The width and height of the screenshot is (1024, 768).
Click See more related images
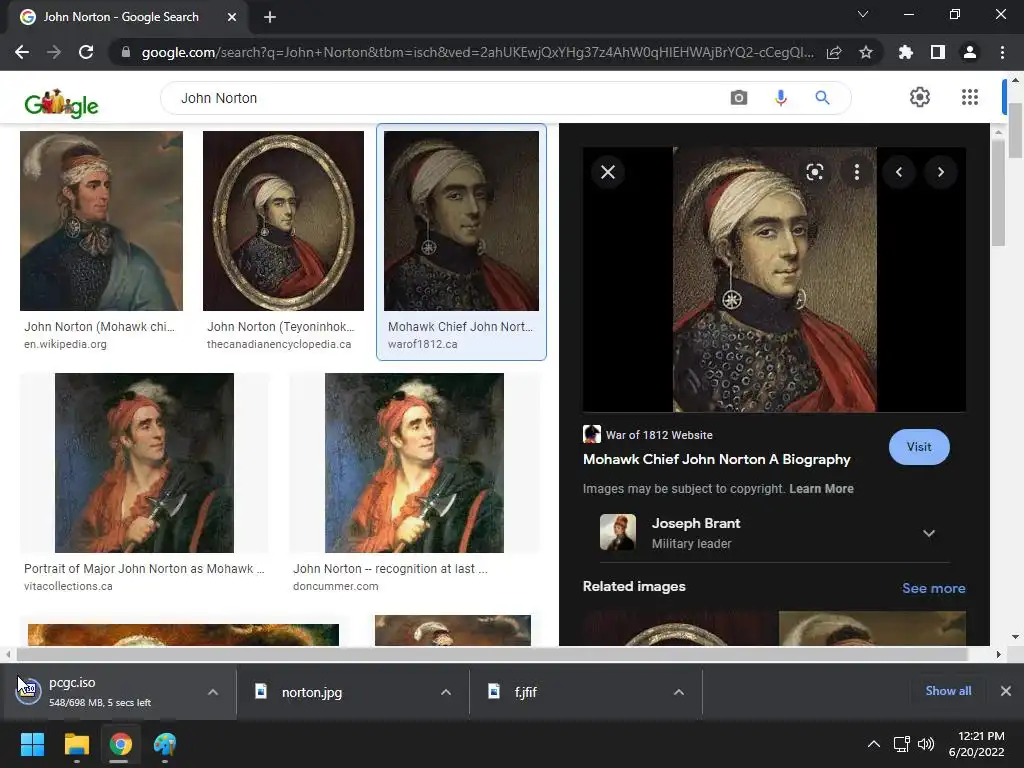click(933, 588)
